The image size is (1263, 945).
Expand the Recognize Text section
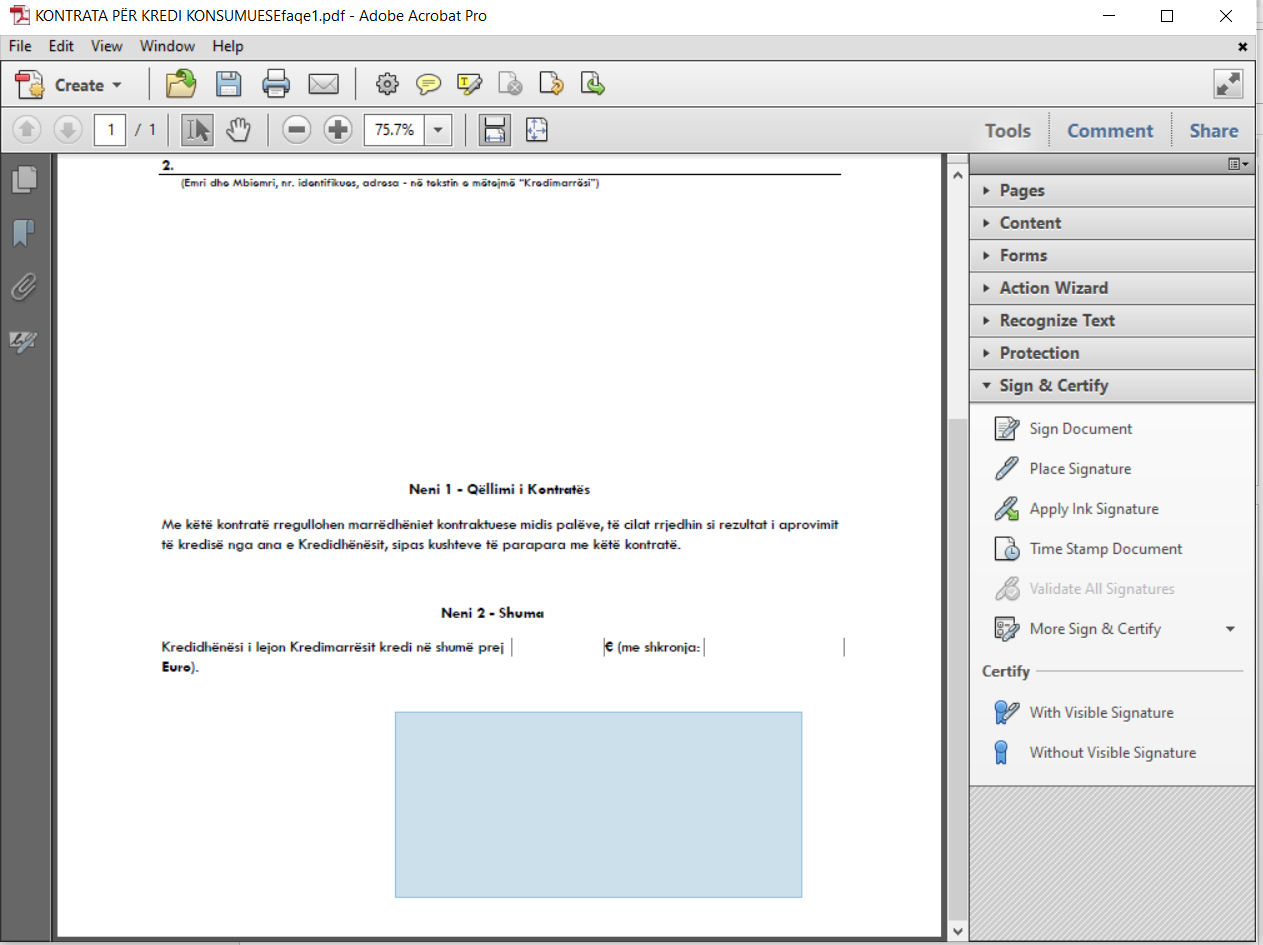(1112, 321)
